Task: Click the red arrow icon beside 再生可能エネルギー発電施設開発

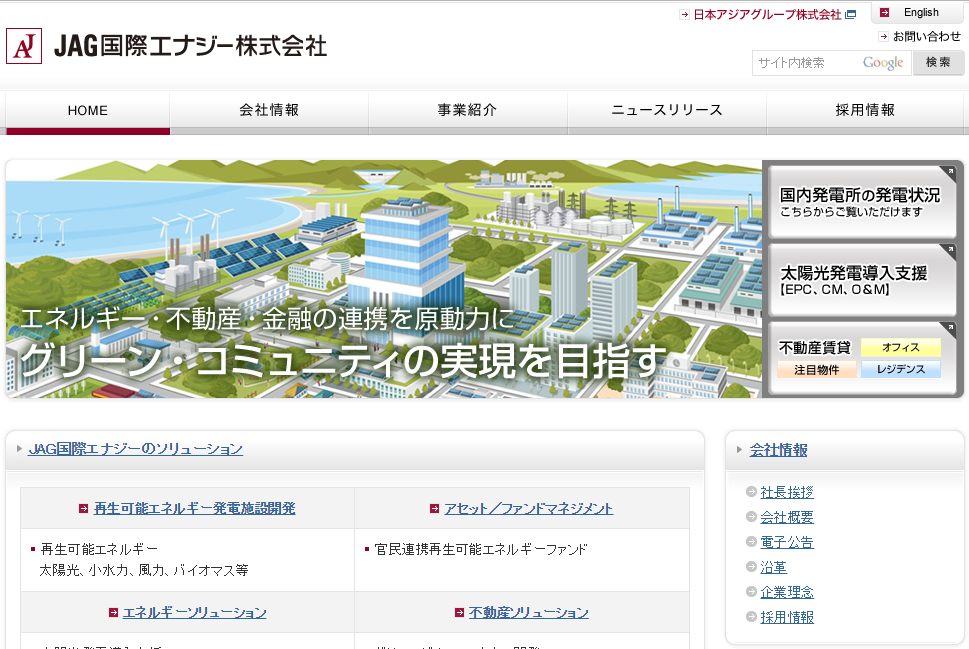Action: 83,509
